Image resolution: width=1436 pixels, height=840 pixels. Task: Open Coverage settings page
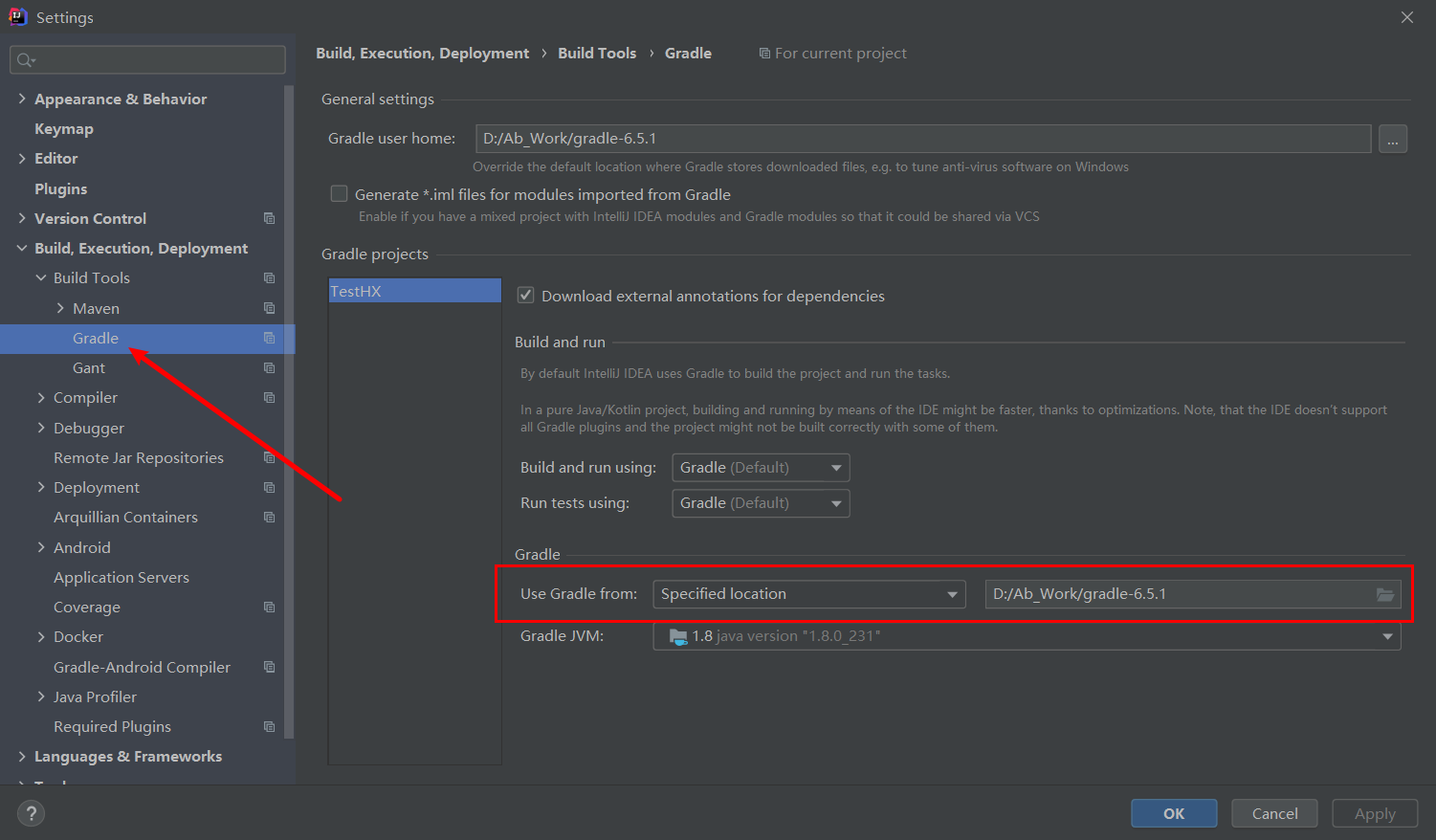[87, 607]
